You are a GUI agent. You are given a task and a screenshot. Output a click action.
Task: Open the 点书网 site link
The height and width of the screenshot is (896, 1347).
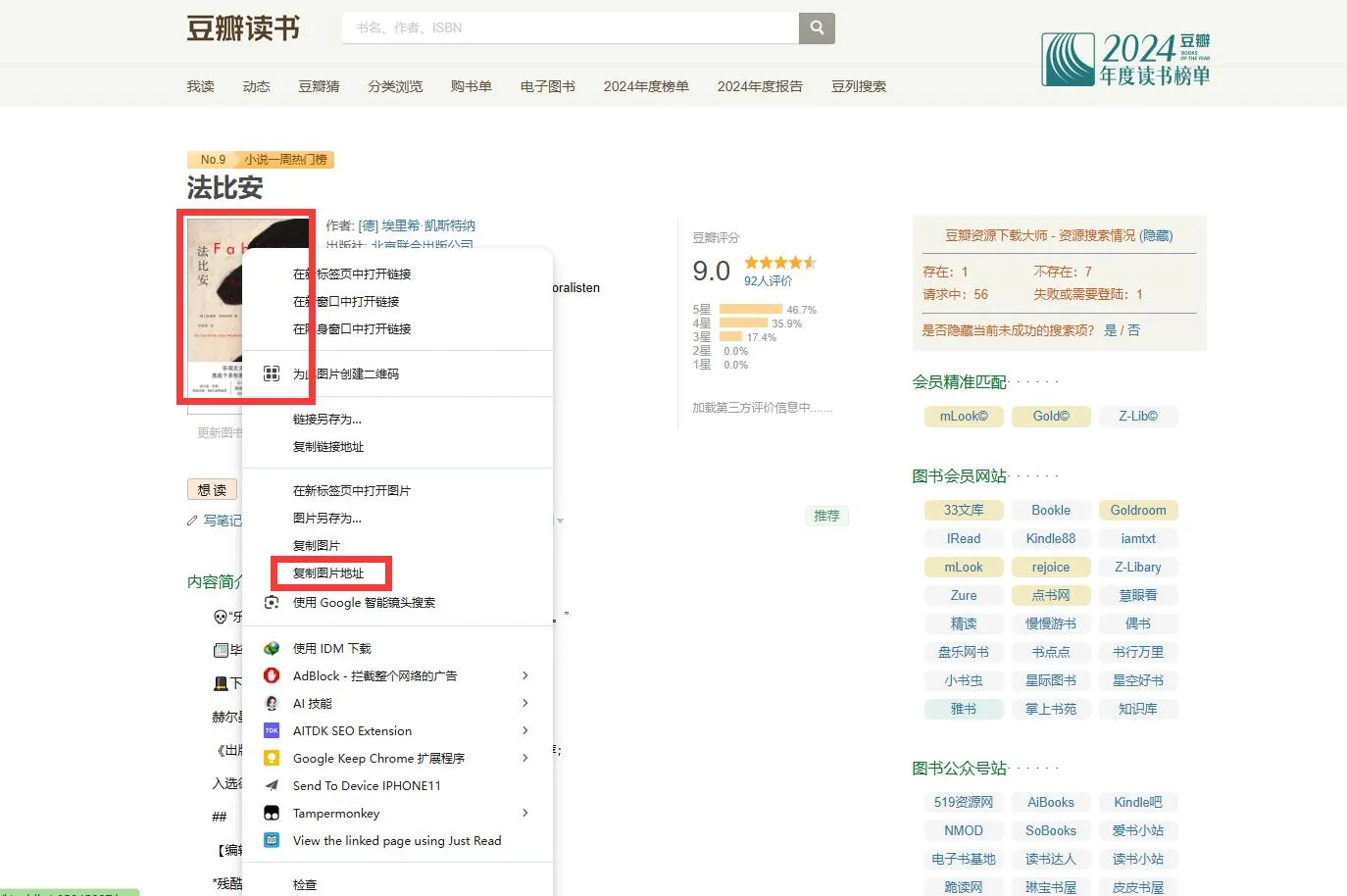[1051, 595]
